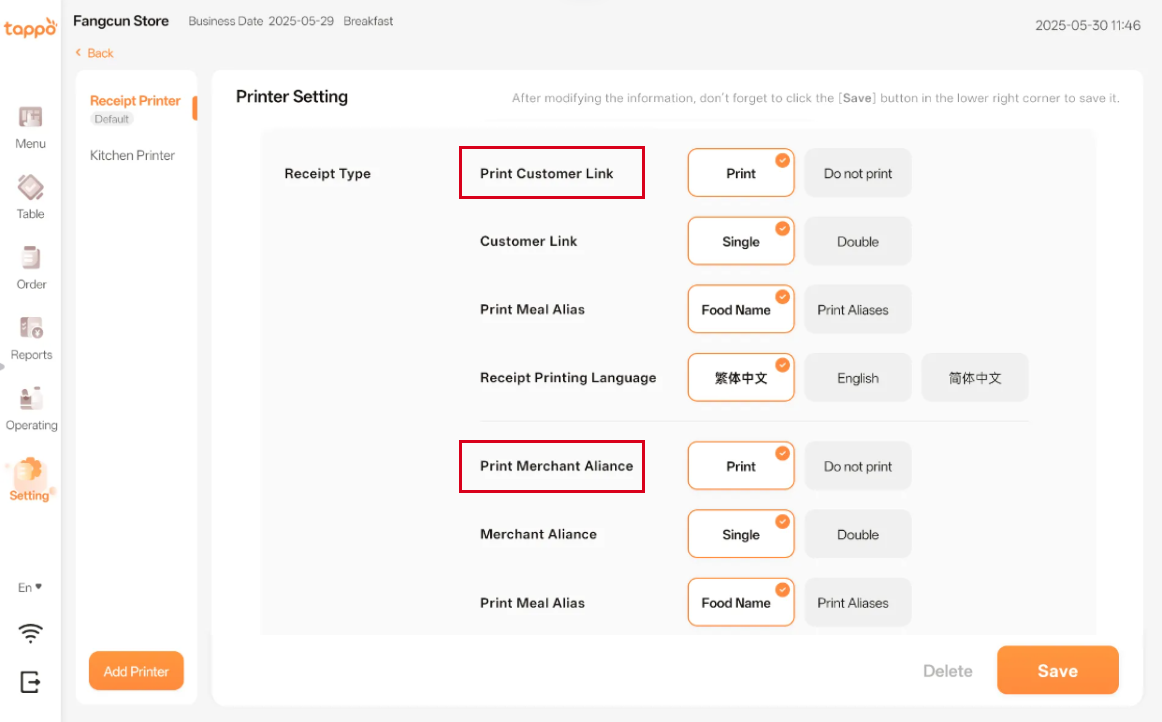Select the Receipt Printer tab
Screen dimensions: 1162x722
point(135,101)
